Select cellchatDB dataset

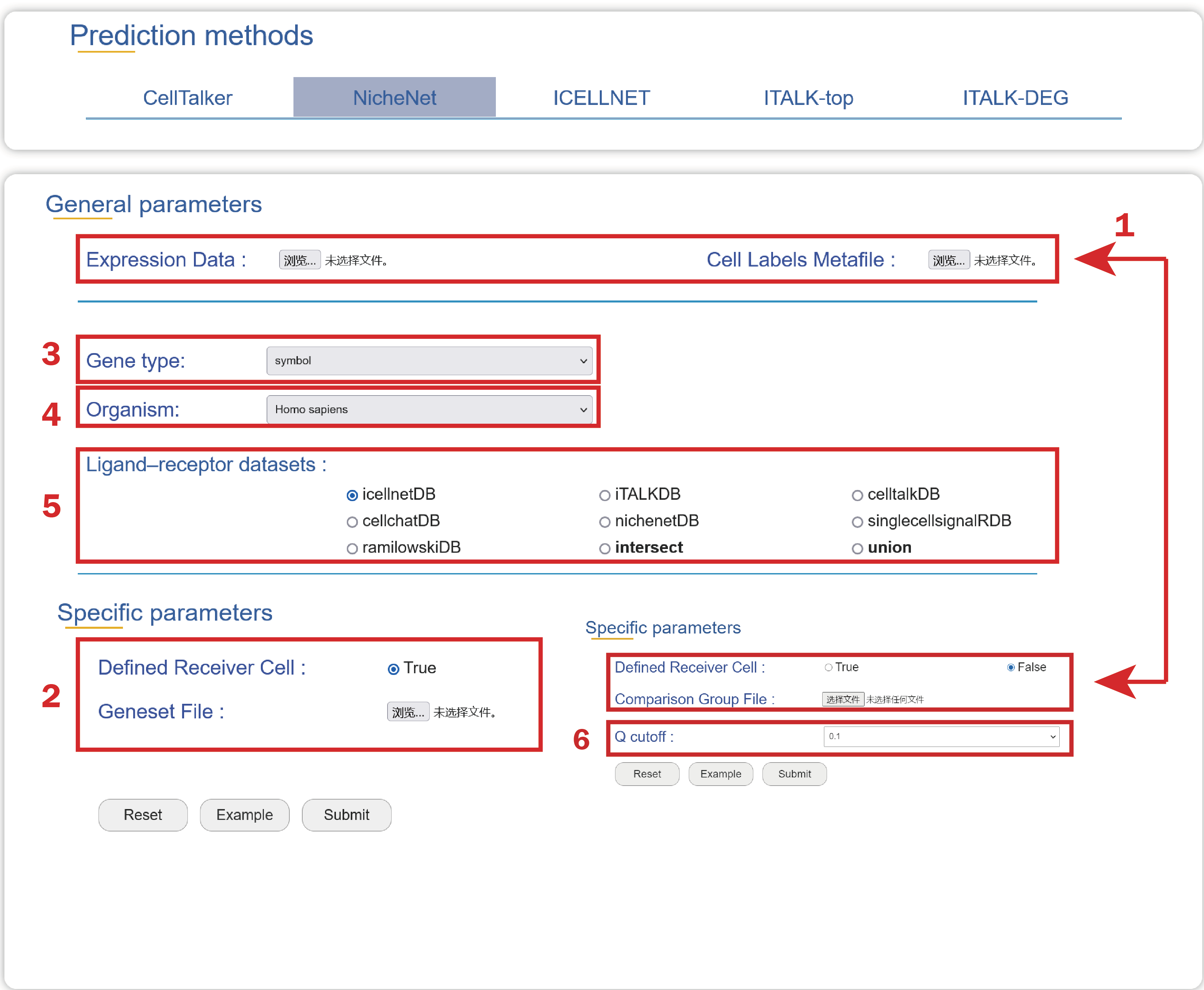tap(352, 522)
